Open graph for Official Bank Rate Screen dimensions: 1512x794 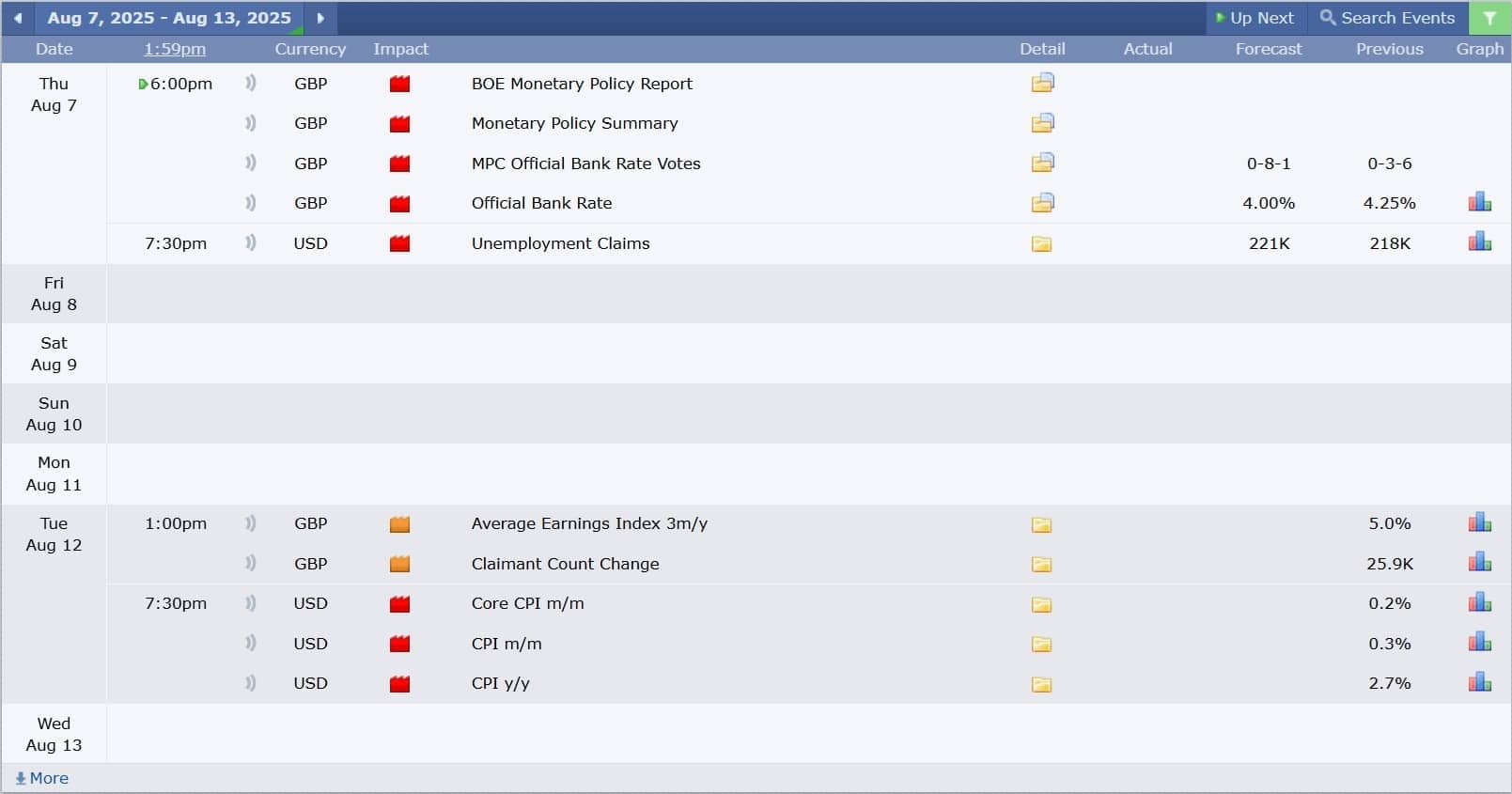pos(1480,202)
